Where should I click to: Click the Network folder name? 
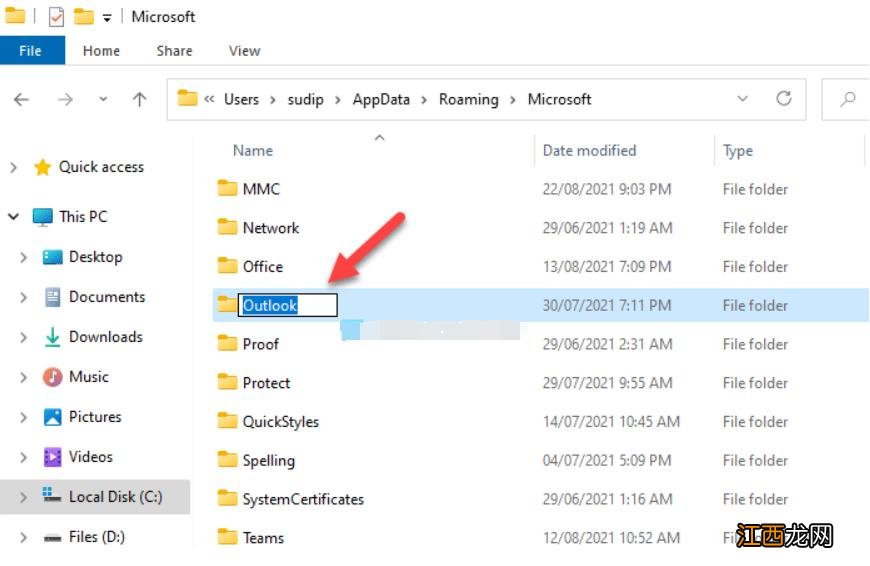pos(271,228)
